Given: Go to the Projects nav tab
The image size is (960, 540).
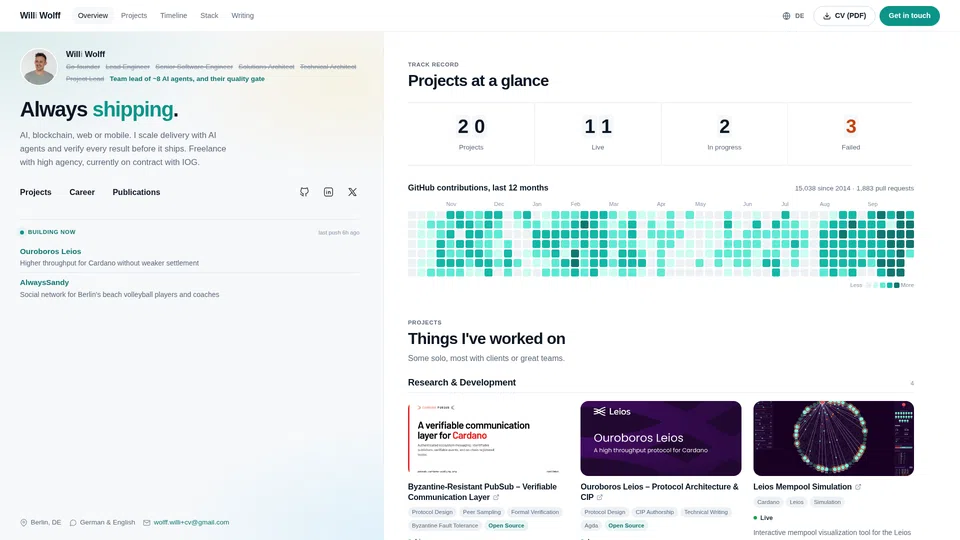Looking at the screenshot, I should pos(133,16).
